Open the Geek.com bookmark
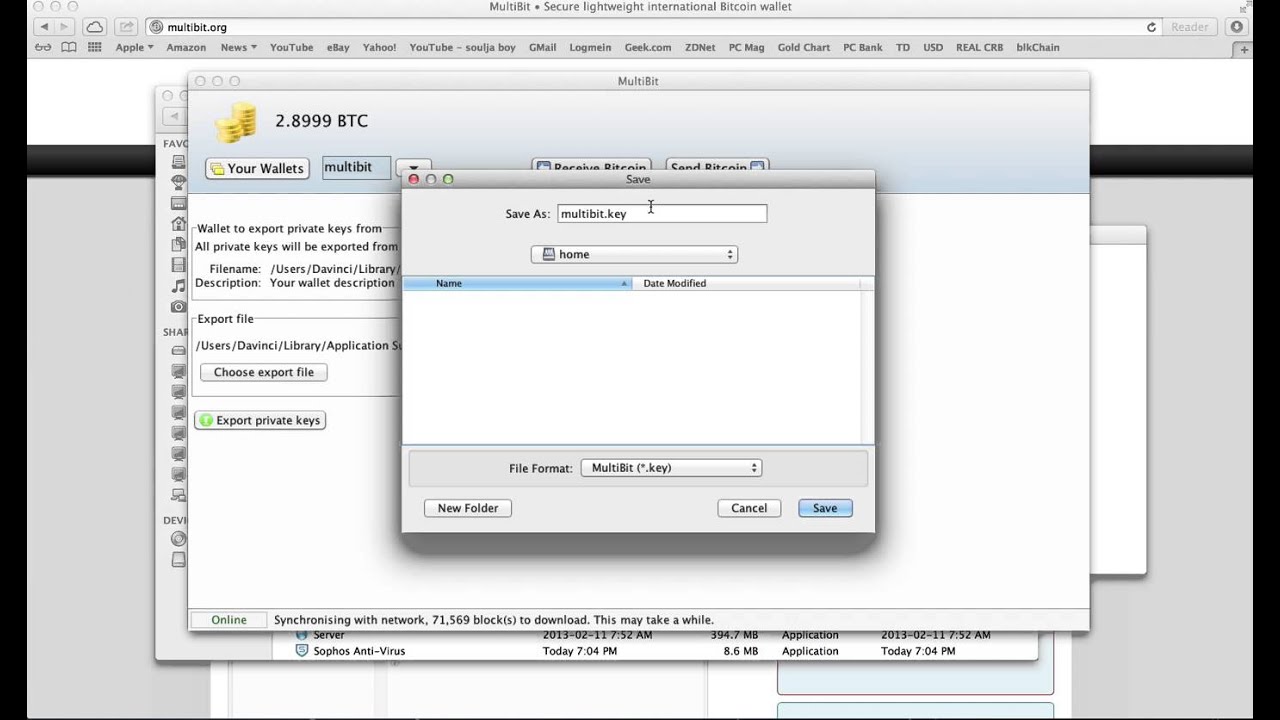The width and height of the screenshot is (1280, 720). [648, 47]
